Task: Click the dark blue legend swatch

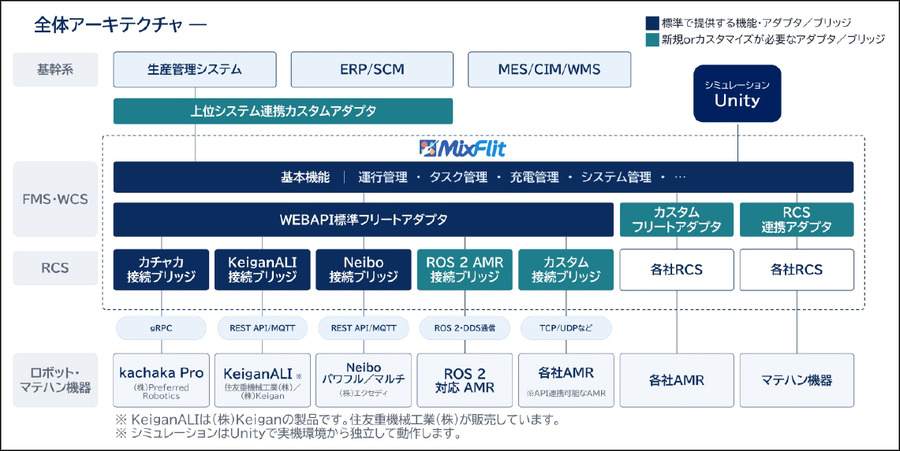Action: pos(652,23)
